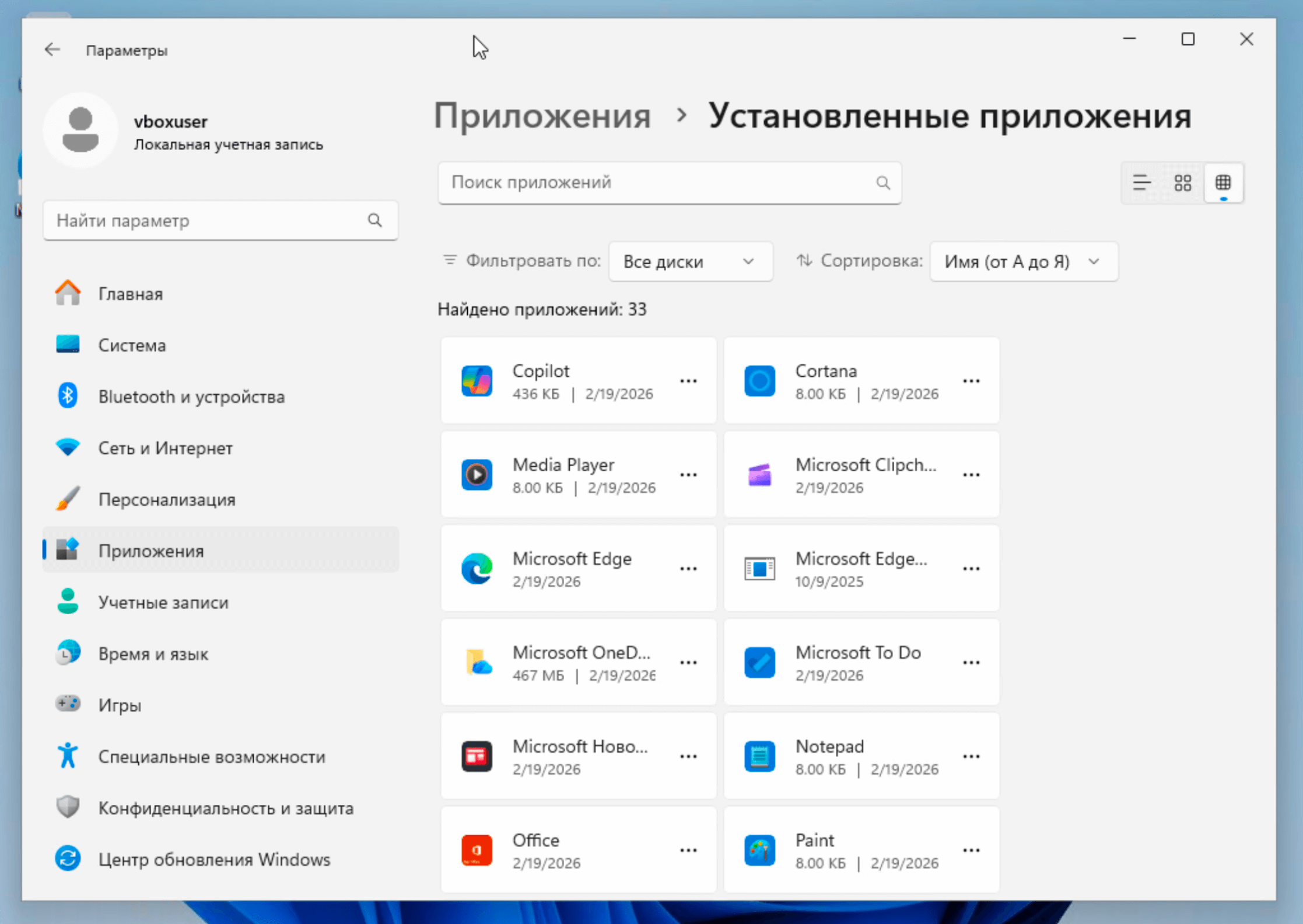Click the Microsoft Edge app icon

(477, 569)
